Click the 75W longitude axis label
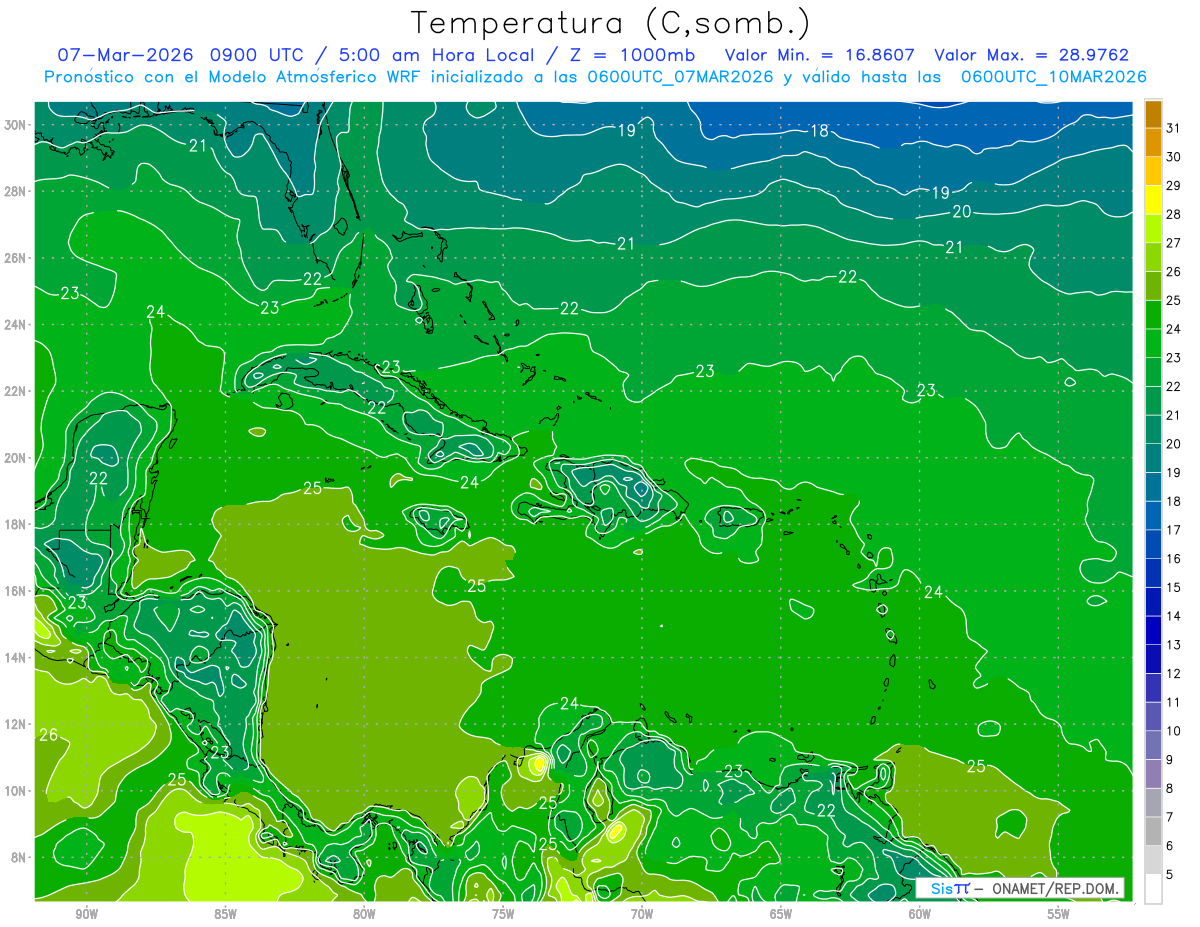Image resolution: width=1200 pixels, height=927 pixels. coord(503,914)
